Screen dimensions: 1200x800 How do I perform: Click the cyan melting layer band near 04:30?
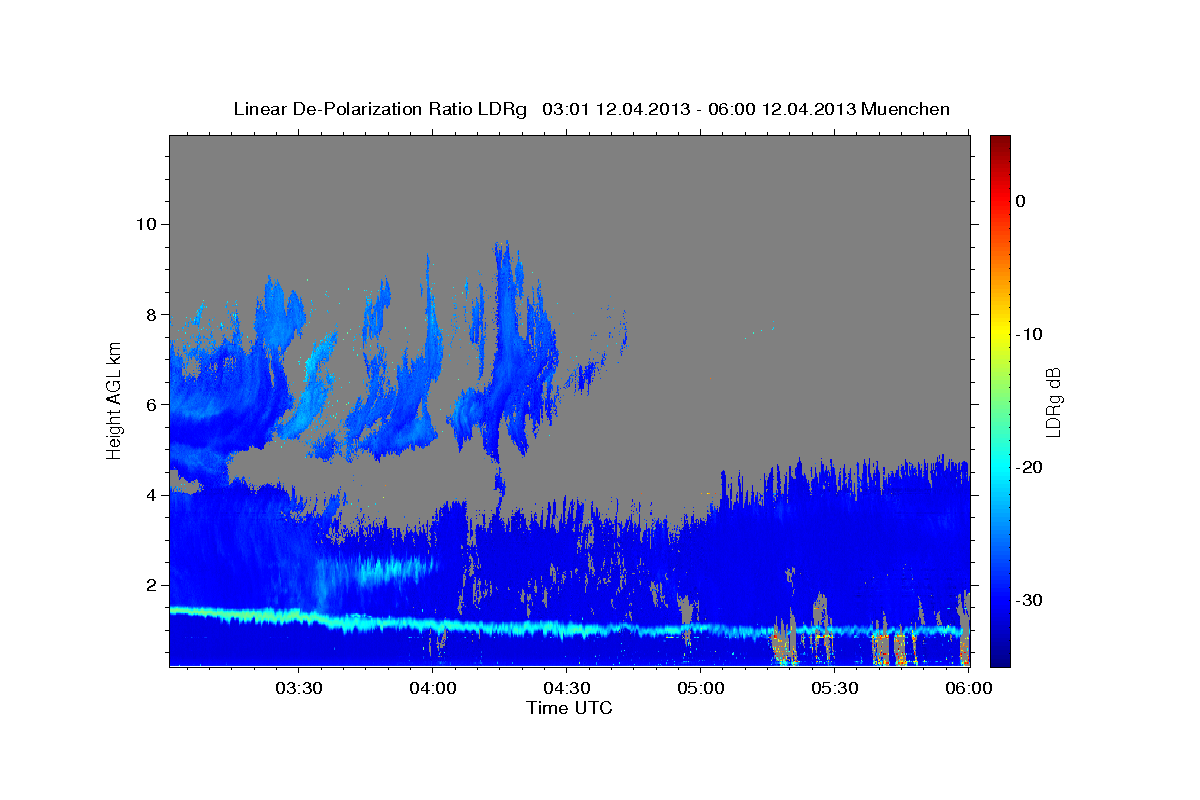(x=567, y=629)
